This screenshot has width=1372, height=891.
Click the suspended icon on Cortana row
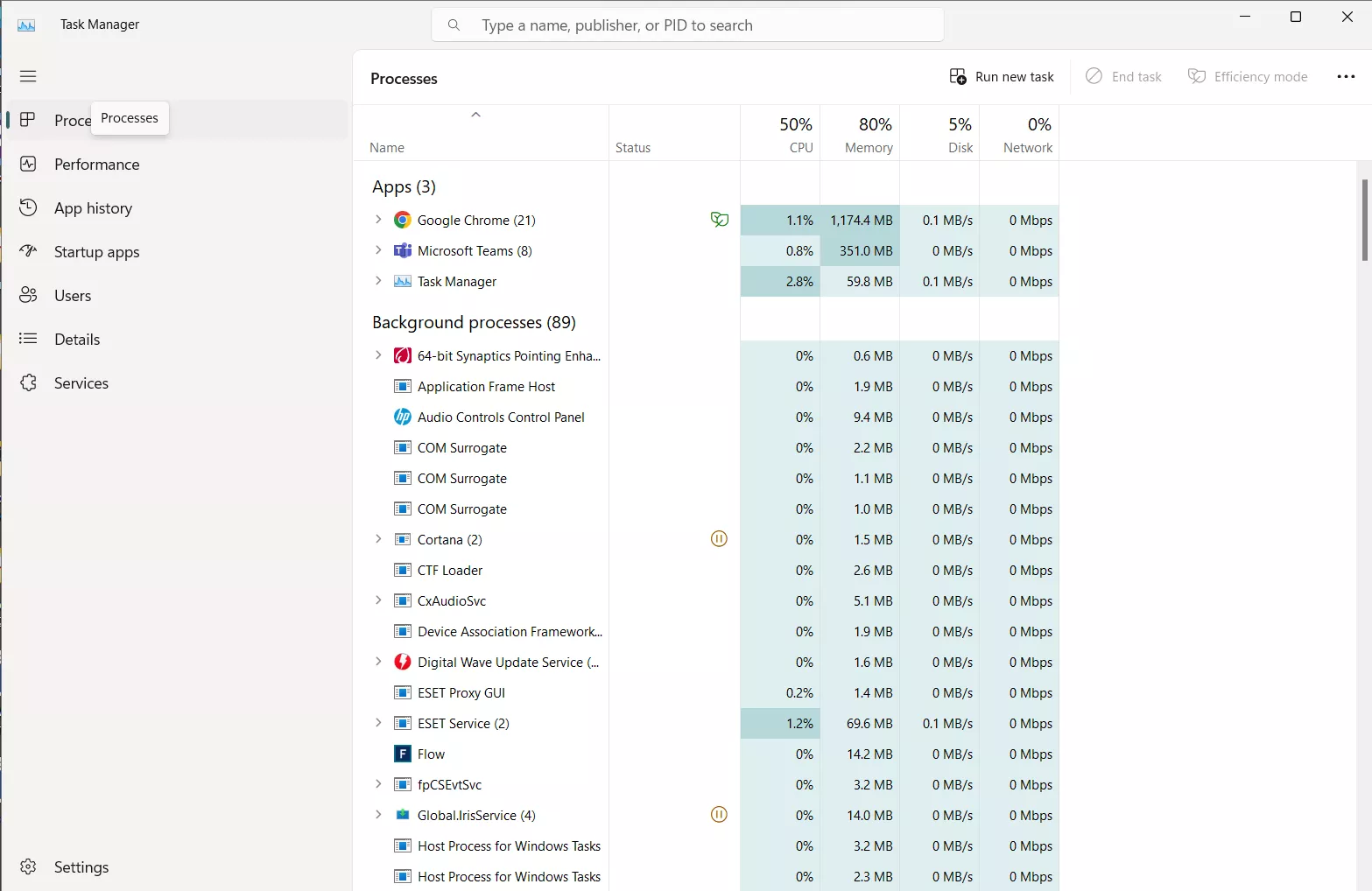(719, 539)
